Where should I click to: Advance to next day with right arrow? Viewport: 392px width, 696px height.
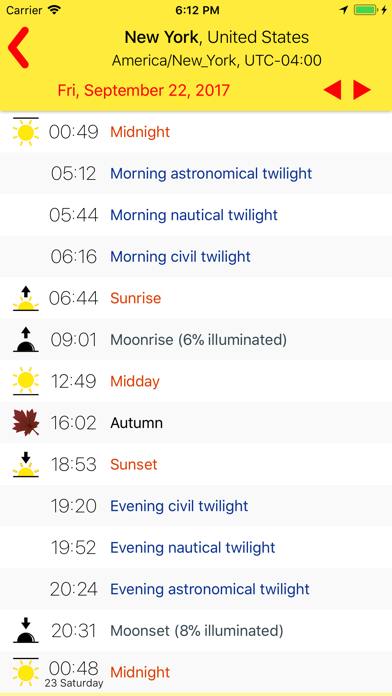362,90
